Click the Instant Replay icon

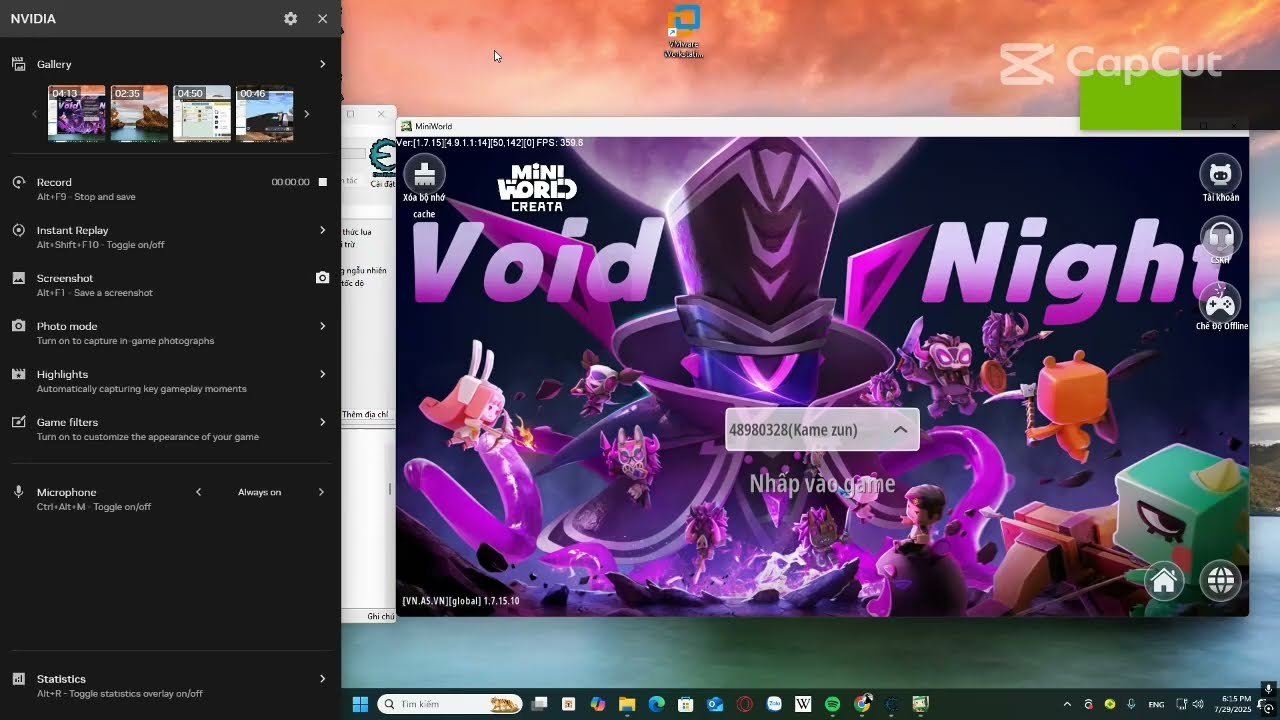(x=18, y=230)
